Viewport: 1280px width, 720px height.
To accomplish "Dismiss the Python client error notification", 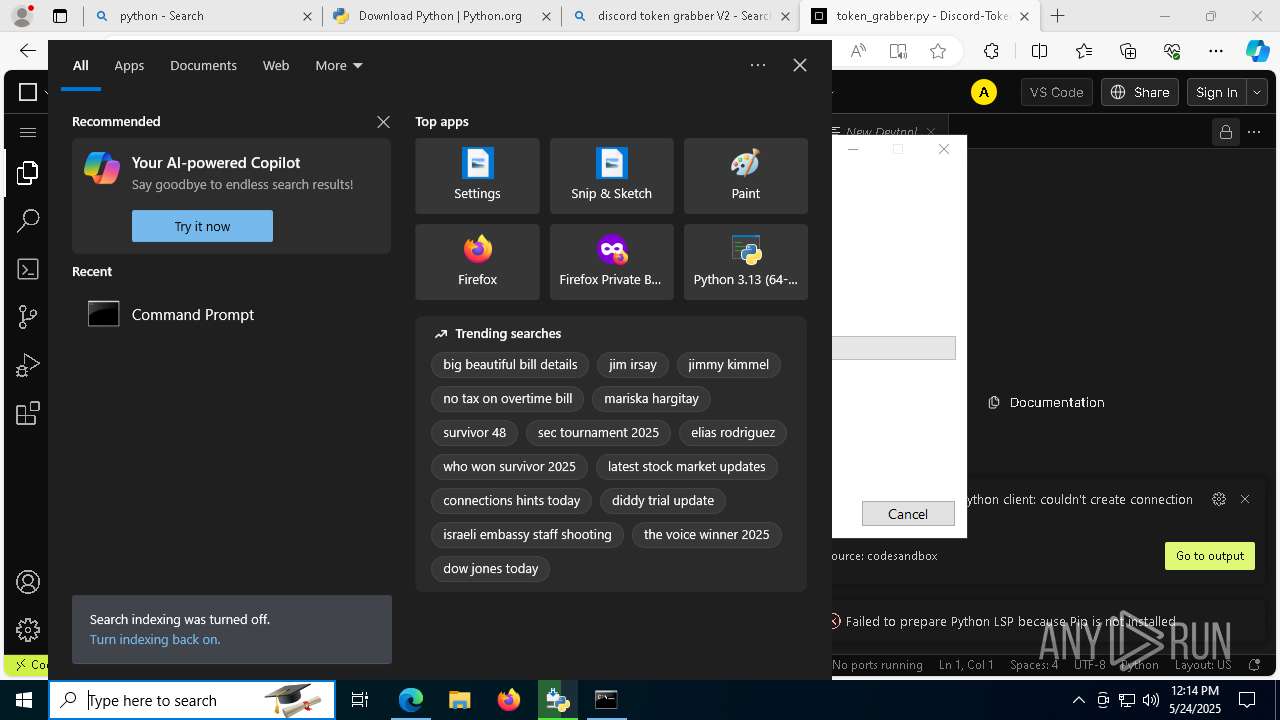I will coord(1245,499).
